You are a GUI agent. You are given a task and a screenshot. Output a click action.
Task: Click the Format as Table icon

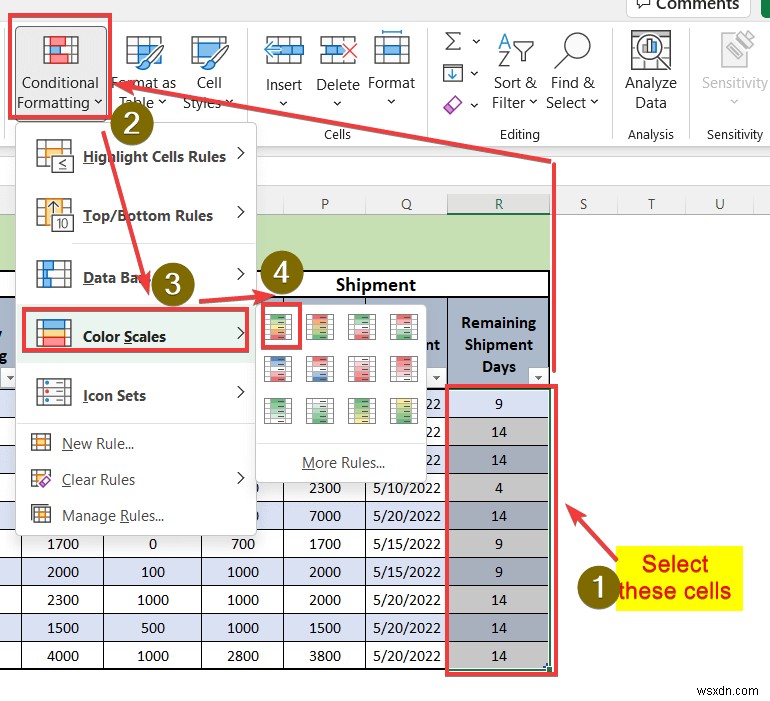click(144, 51)
